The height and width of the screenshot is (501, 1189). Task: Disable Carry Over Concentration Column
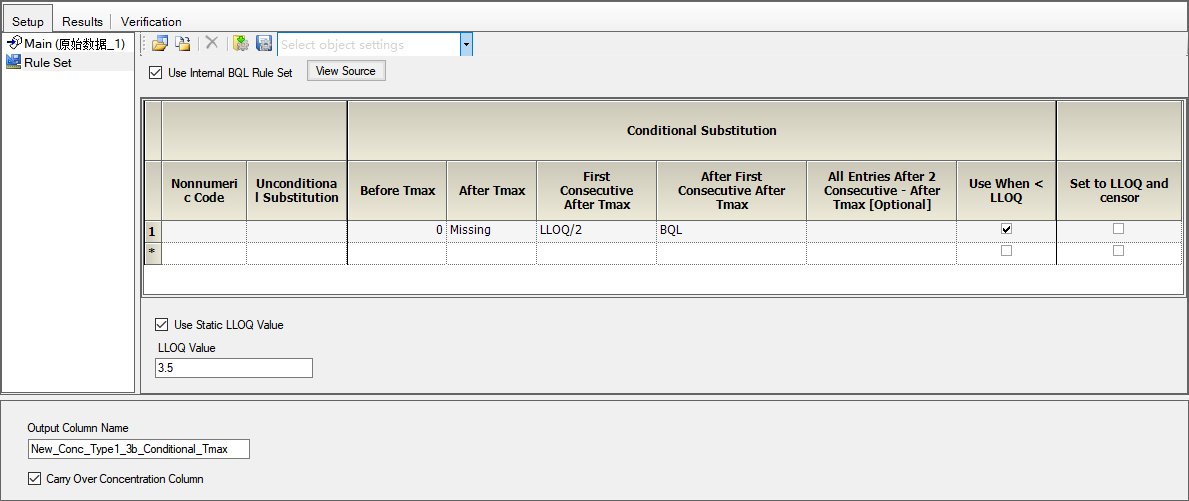click(33, 479)
